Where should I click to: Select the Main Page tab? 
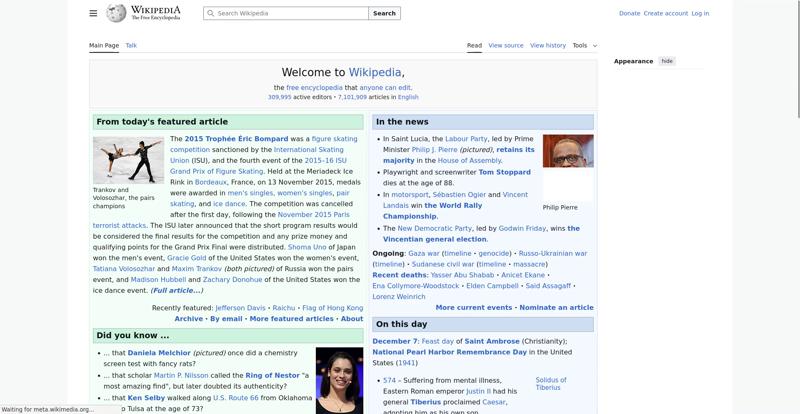coord(104,45)
